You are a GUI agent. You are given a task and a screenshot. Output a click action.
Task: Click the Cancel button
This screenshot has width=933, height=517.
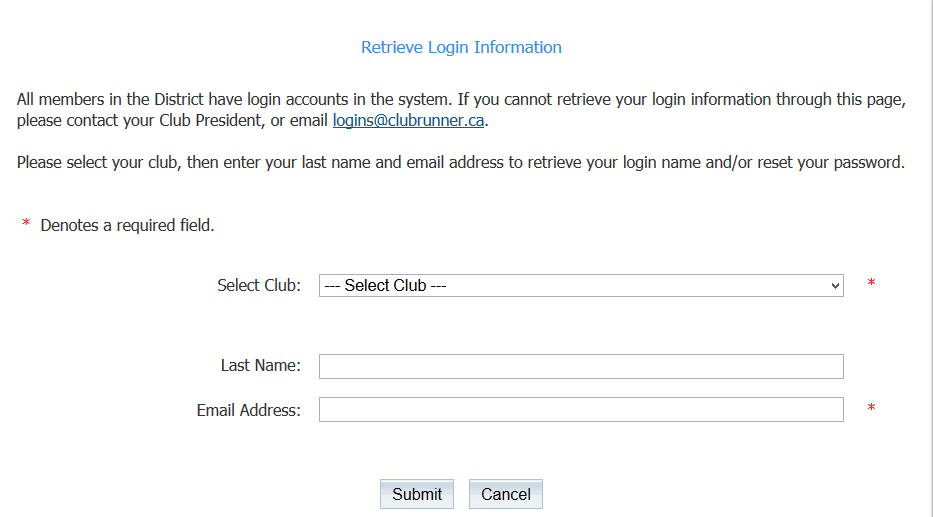505,494
